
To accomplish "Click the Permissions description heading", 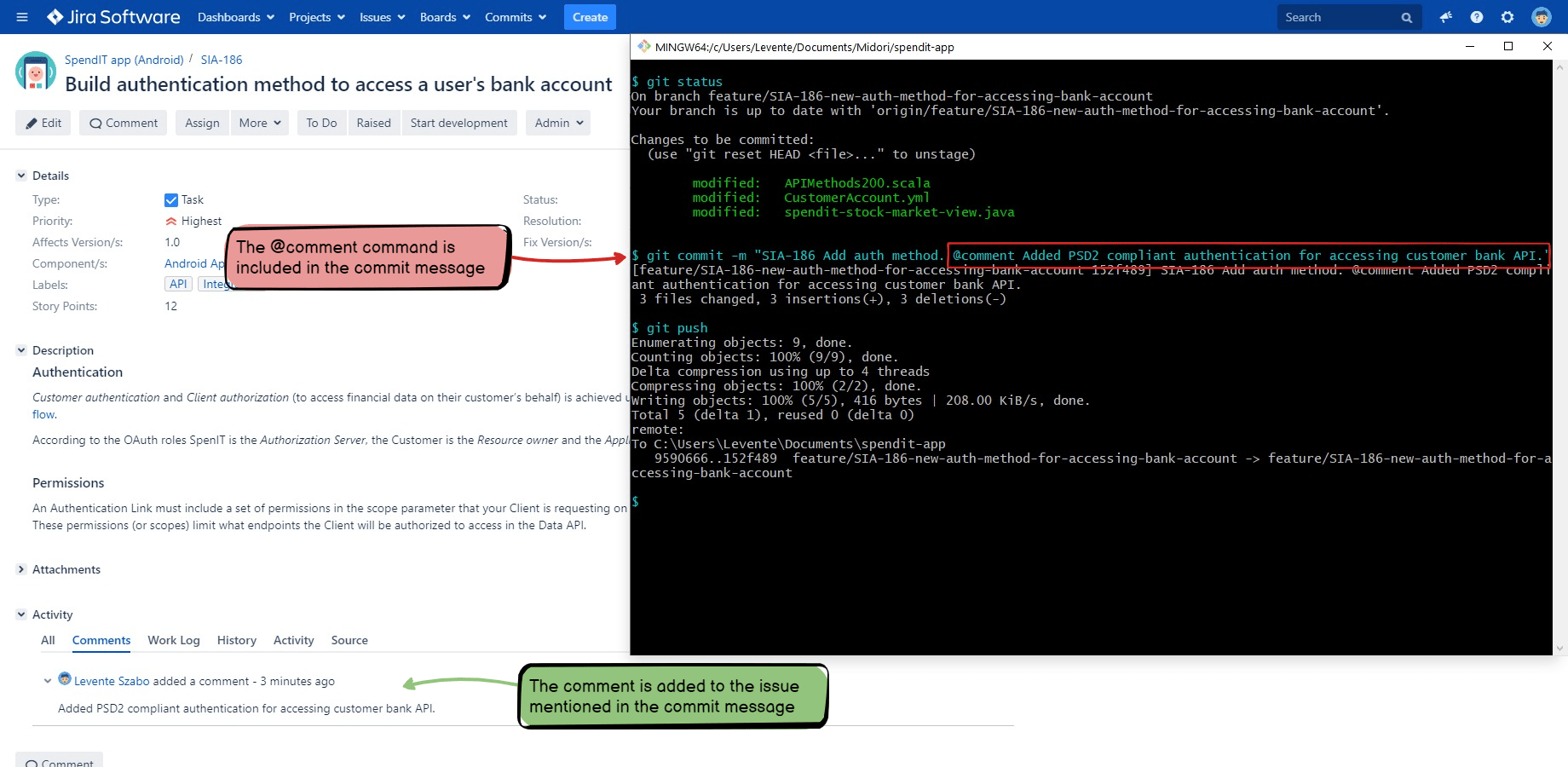I will [68, 483].
